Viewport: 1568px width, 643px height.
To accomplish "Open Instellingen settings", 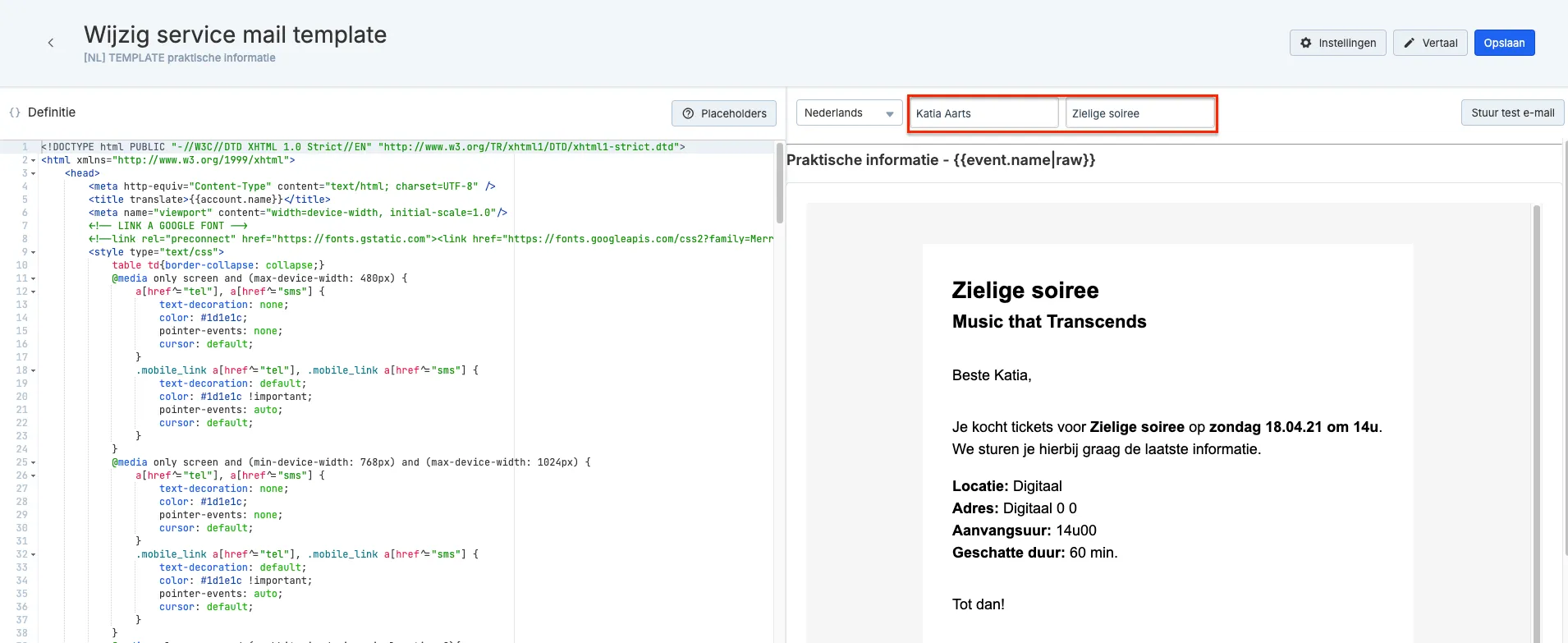I will [x=1338, y=43].
